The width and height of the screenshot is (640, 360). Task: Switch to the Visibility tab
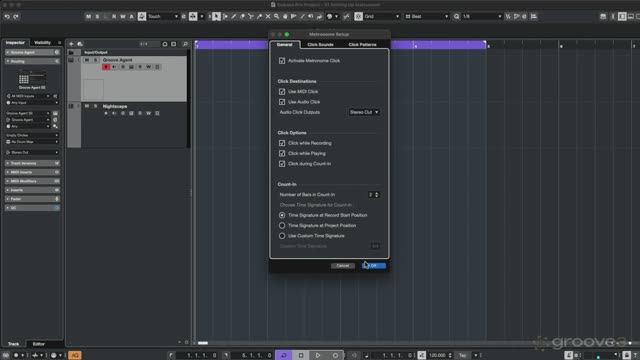(42, 42)
